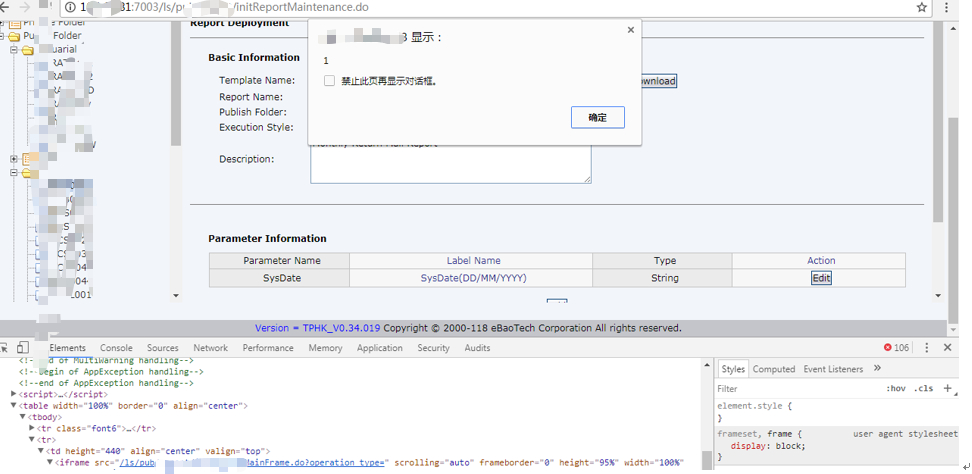Close the alert dialog with X

pyautogui.click(x=630, y=30)
